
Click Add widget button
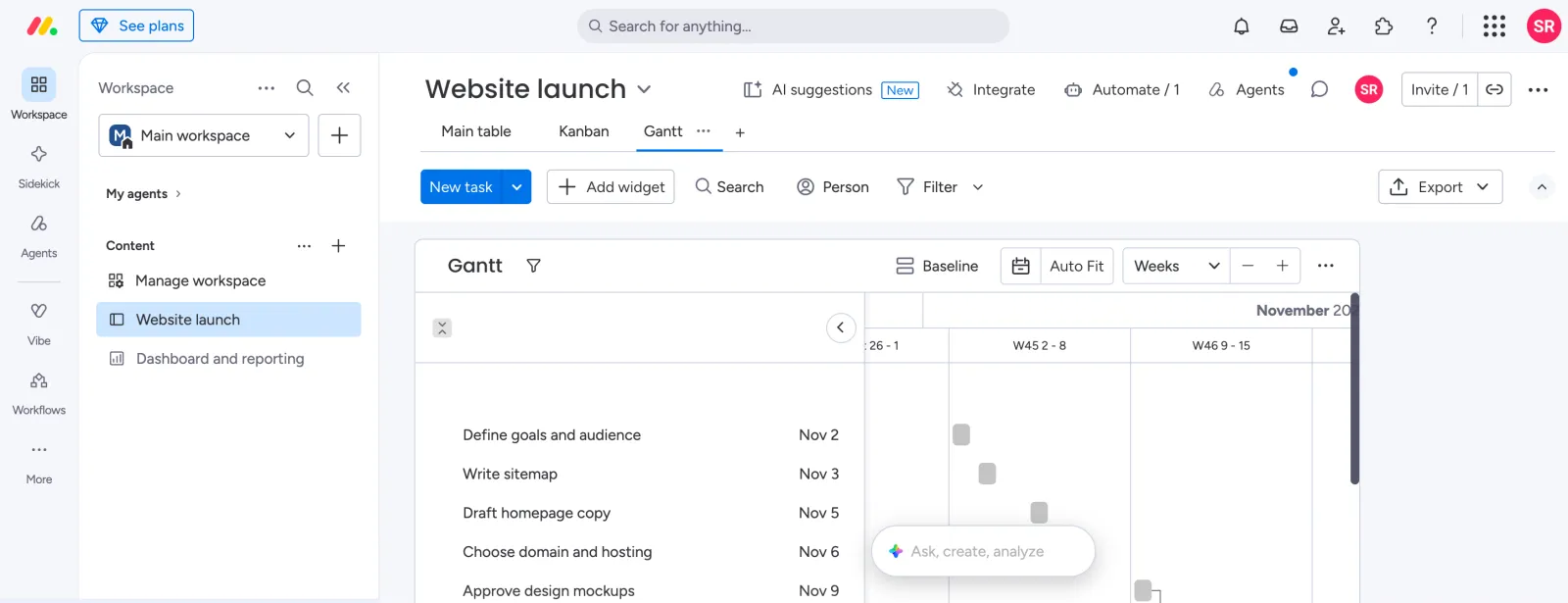(x=611, y=187)
